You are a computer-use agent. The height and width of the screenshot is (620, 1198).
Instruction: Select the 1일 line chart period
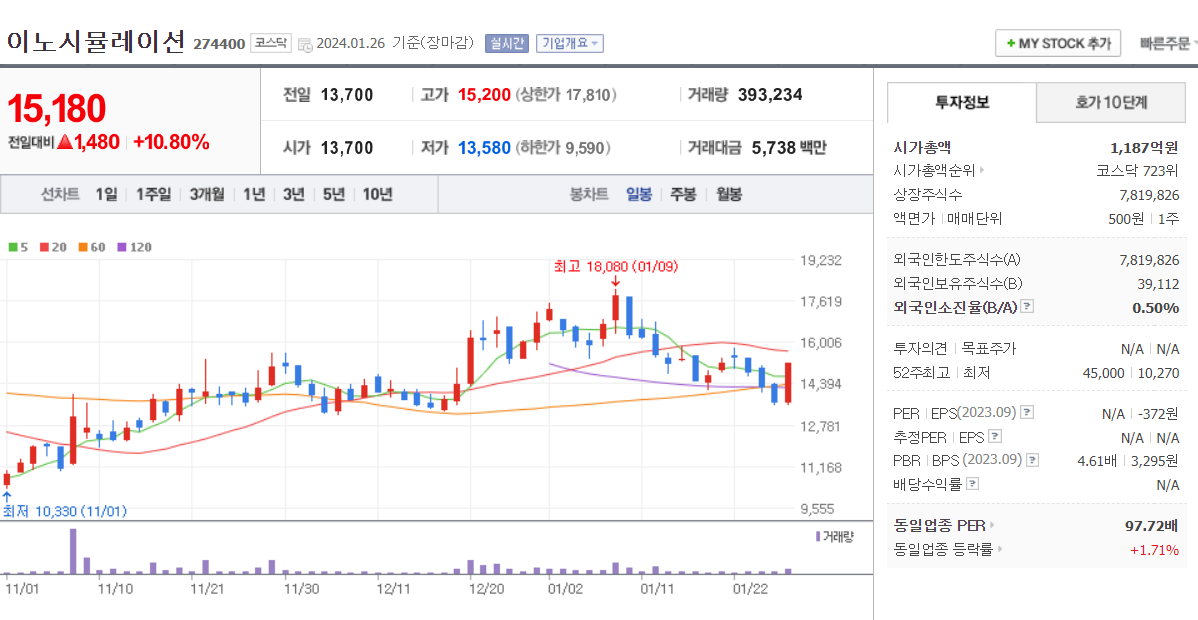click(x=106, y=194)
